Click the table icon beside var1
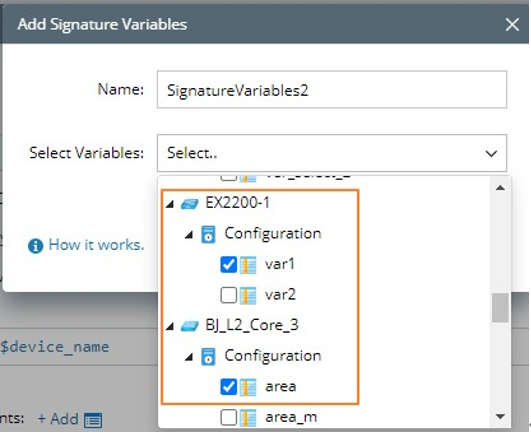531x434 pixels. [x=248, y=265]
